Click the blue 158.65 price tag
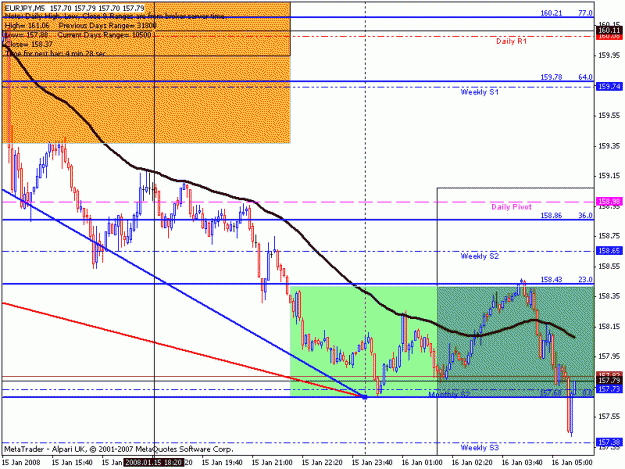625x469 pixels. point(609,251)
